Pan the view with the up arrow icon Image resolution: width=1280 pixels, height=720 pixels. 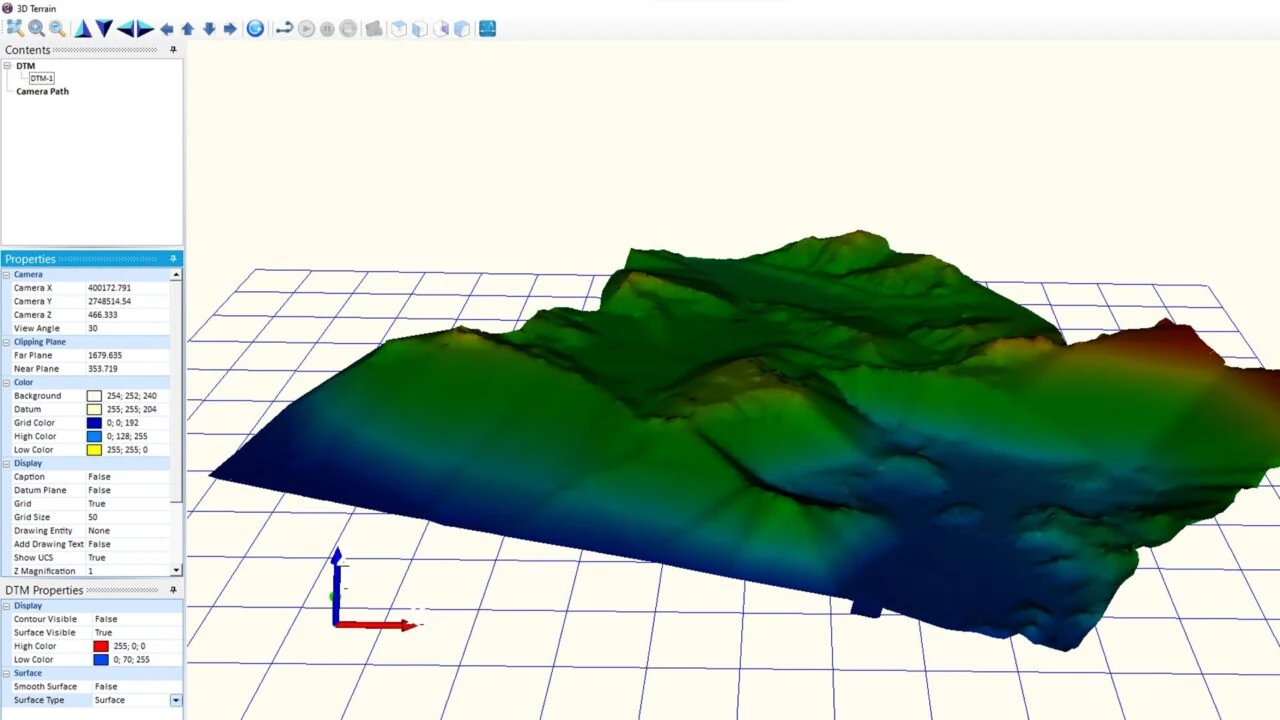(x=187, y=29)
